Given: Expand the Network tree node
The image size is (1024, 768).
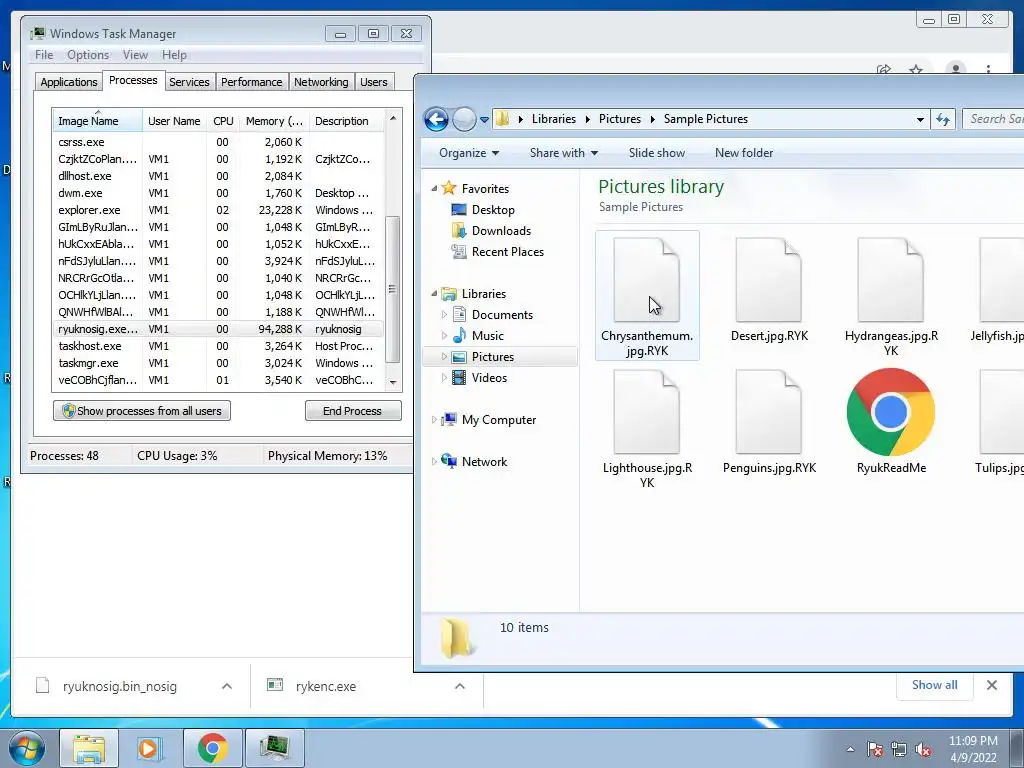Looking at the screenshot, I should click(434, 462).
